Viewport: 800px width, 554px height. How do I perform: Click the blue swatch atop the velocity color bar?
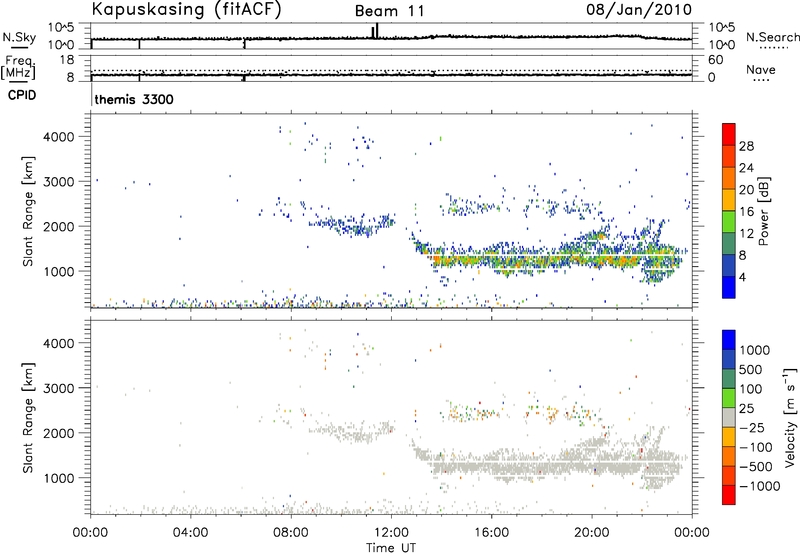pos(729,340)
